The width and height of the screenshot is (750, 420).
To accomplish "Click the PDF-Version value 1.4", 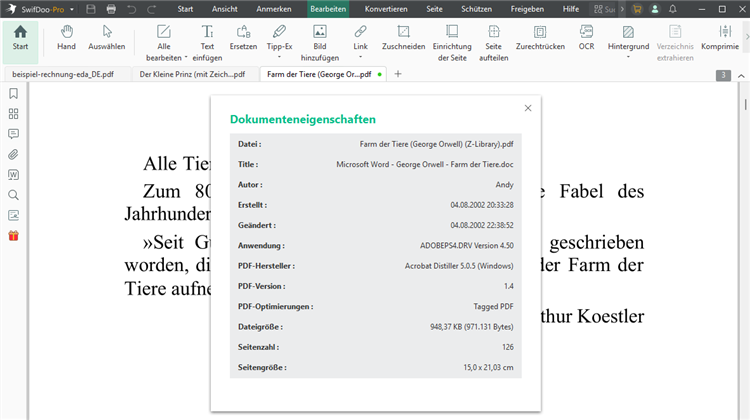I will click(509, 286).
